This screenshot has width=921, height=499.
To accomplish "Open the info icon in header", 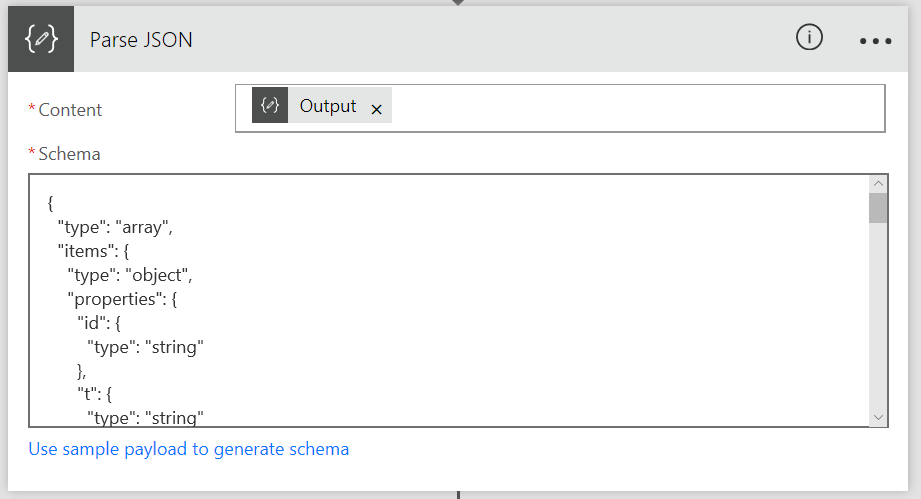I will click(x=809, y=38).
